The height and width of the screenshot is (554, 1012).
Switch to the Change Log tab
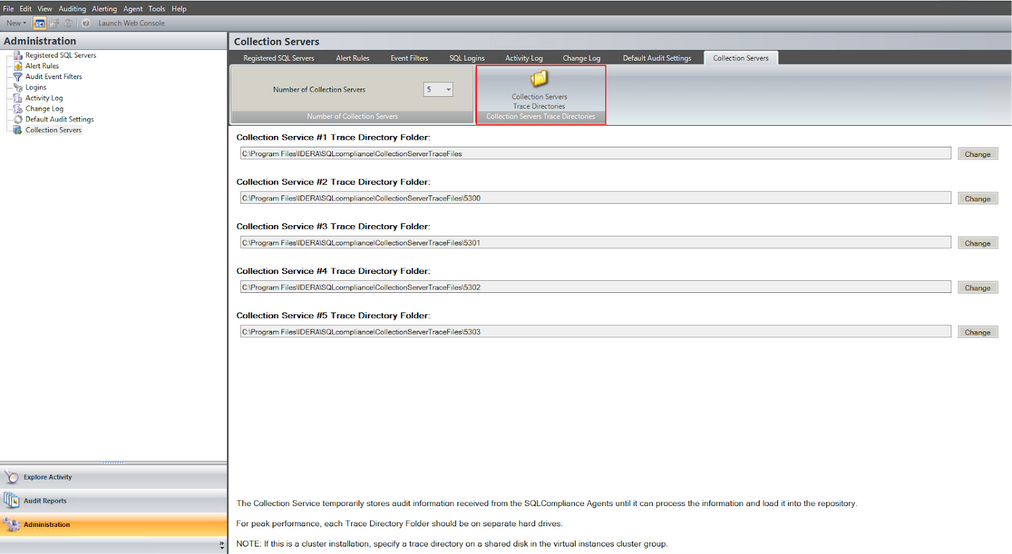(x=581, y=58)
